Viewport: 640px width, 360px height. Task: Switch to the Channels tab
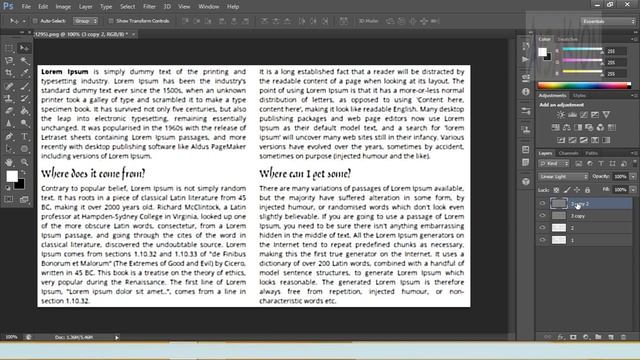click(x=568, y=153)
